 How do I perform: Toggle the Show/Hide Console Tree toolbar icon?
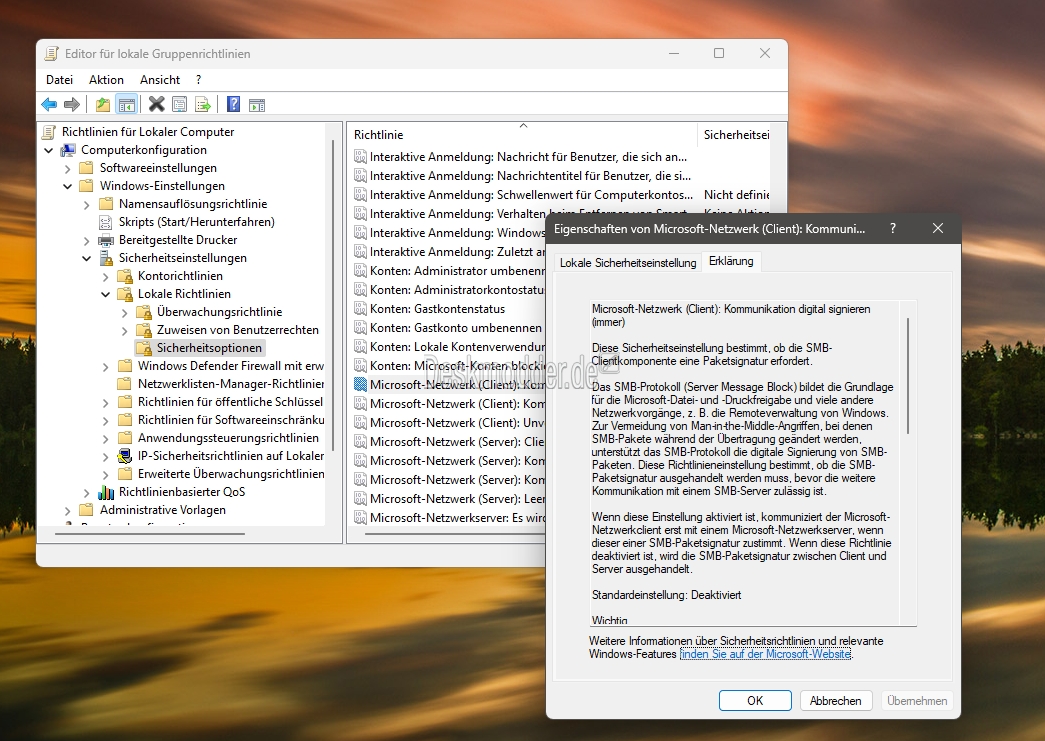click(126, 105)
